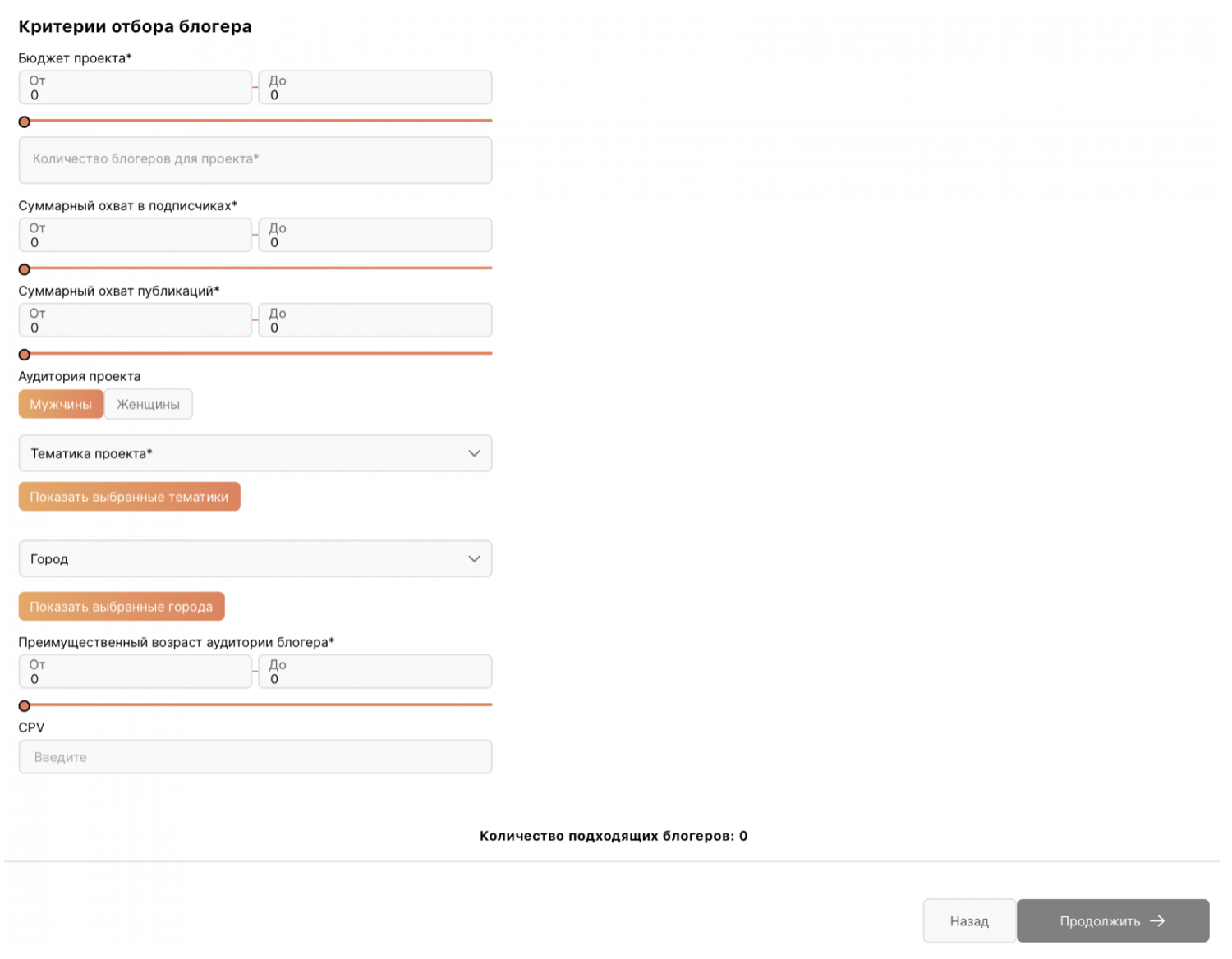This screenshot has width=1232, height=959.
Task: Click the audience age От field
Action: (136, 672)
